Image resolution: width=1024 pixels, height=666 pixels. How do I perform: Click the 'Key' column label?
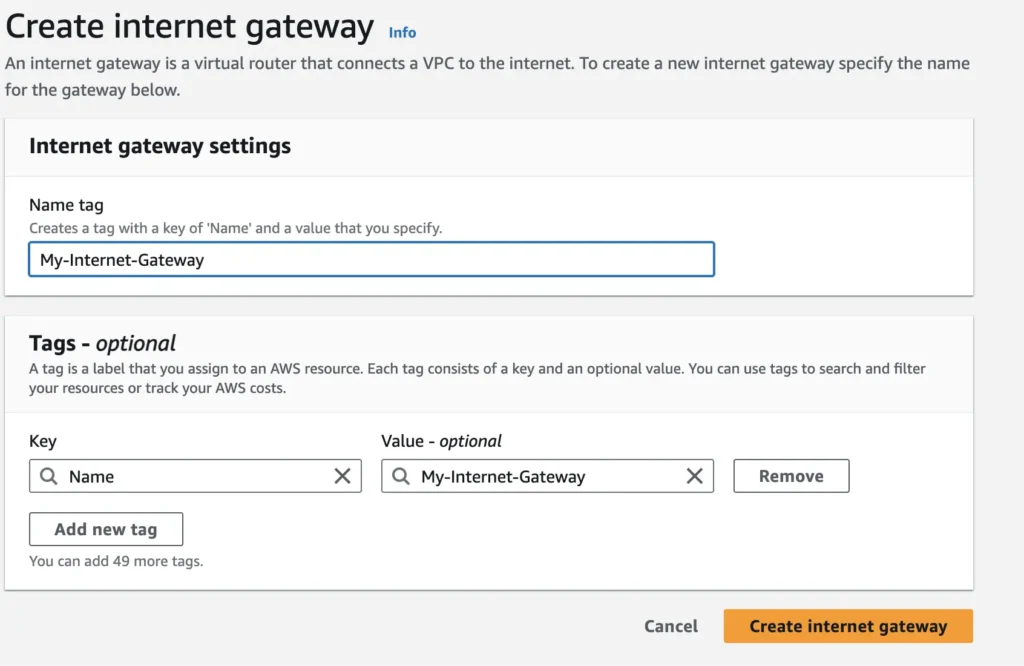pyautogui.click(x=43, y=441)
